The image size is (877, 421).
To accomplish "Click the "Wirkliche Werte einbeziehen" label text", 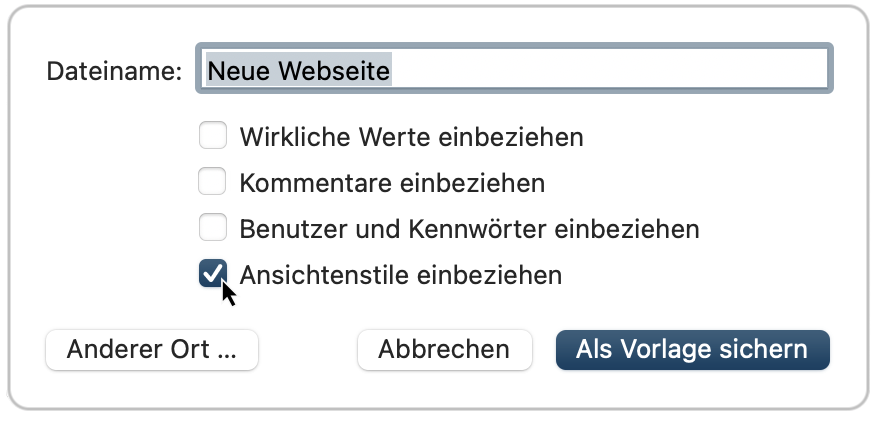I will (x=411, y=136).
